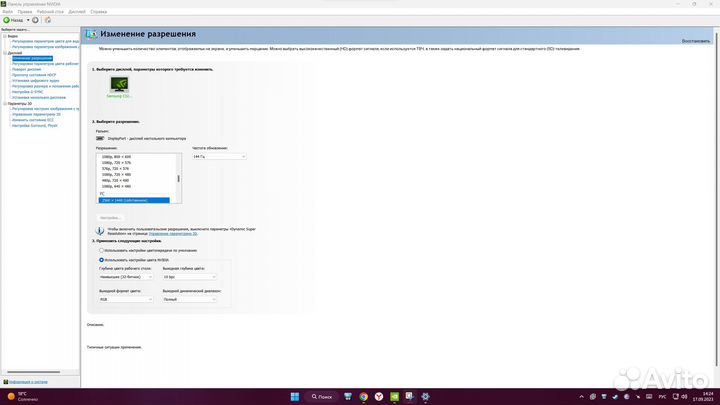Open the refresh rate 144 Гц dropdown
The width and height of the screenshot is (720, 405).
coord(219,157)
